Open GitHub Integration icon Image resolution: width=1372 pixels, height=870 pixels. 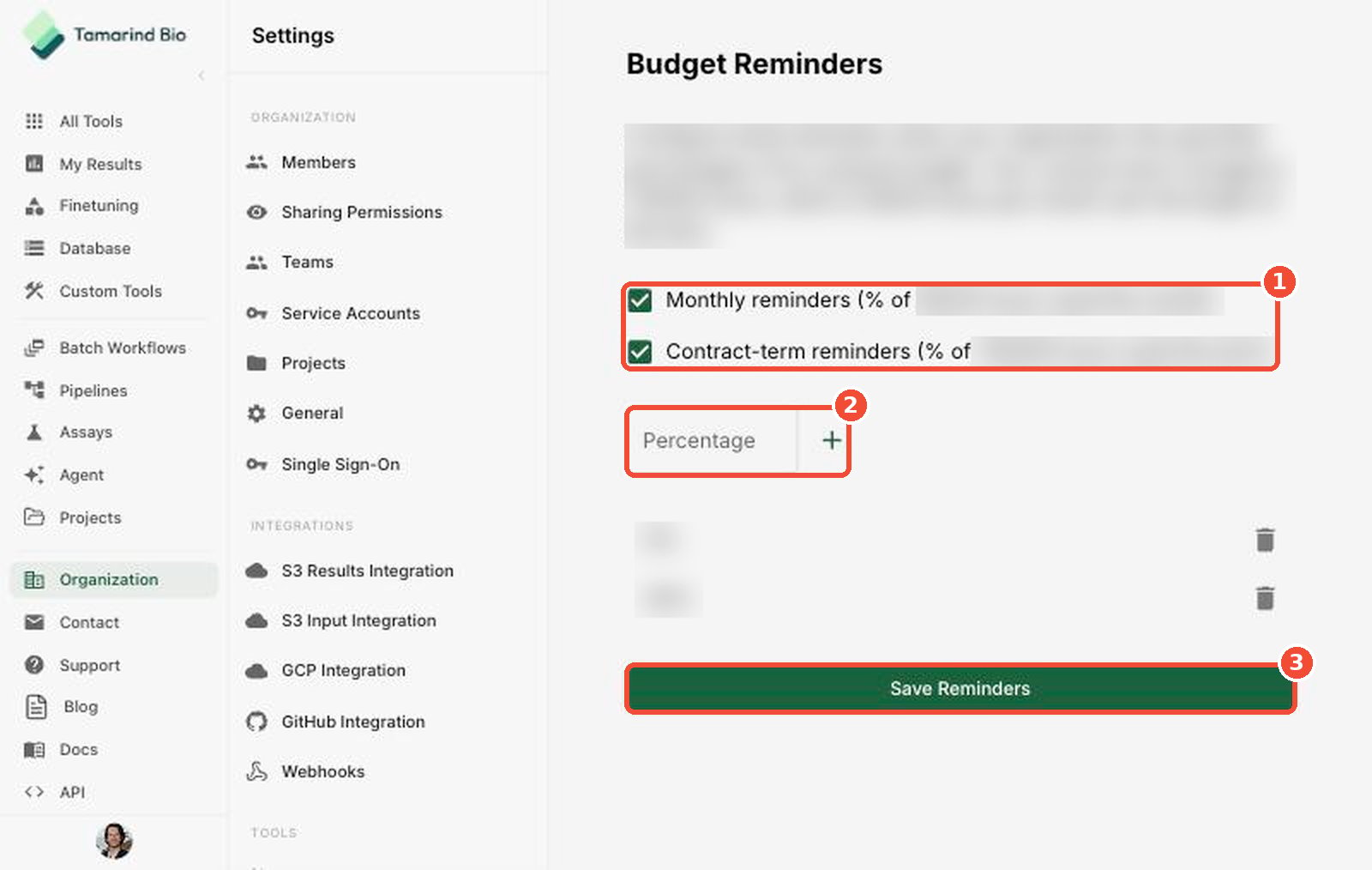click(x=256, y=722)
